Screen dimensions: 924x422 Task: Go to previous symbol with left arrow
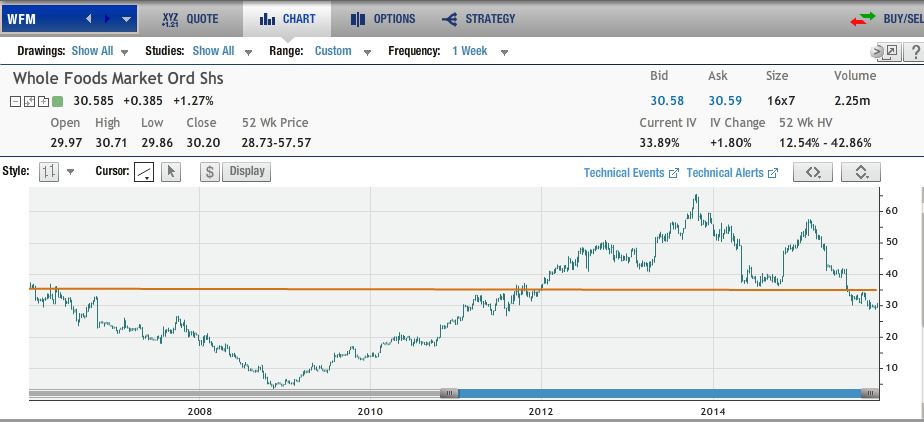point(88,19)
